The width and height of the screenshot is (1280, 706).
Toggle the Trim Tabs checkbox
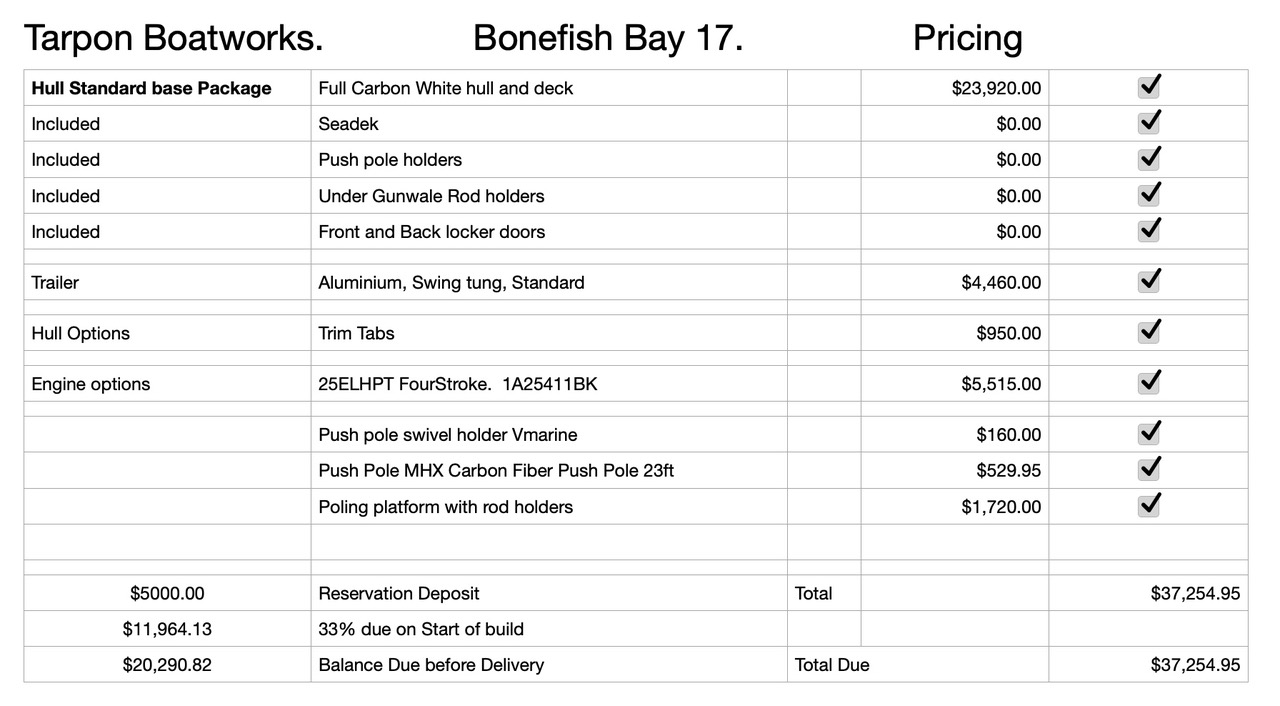pos(1149,333)
